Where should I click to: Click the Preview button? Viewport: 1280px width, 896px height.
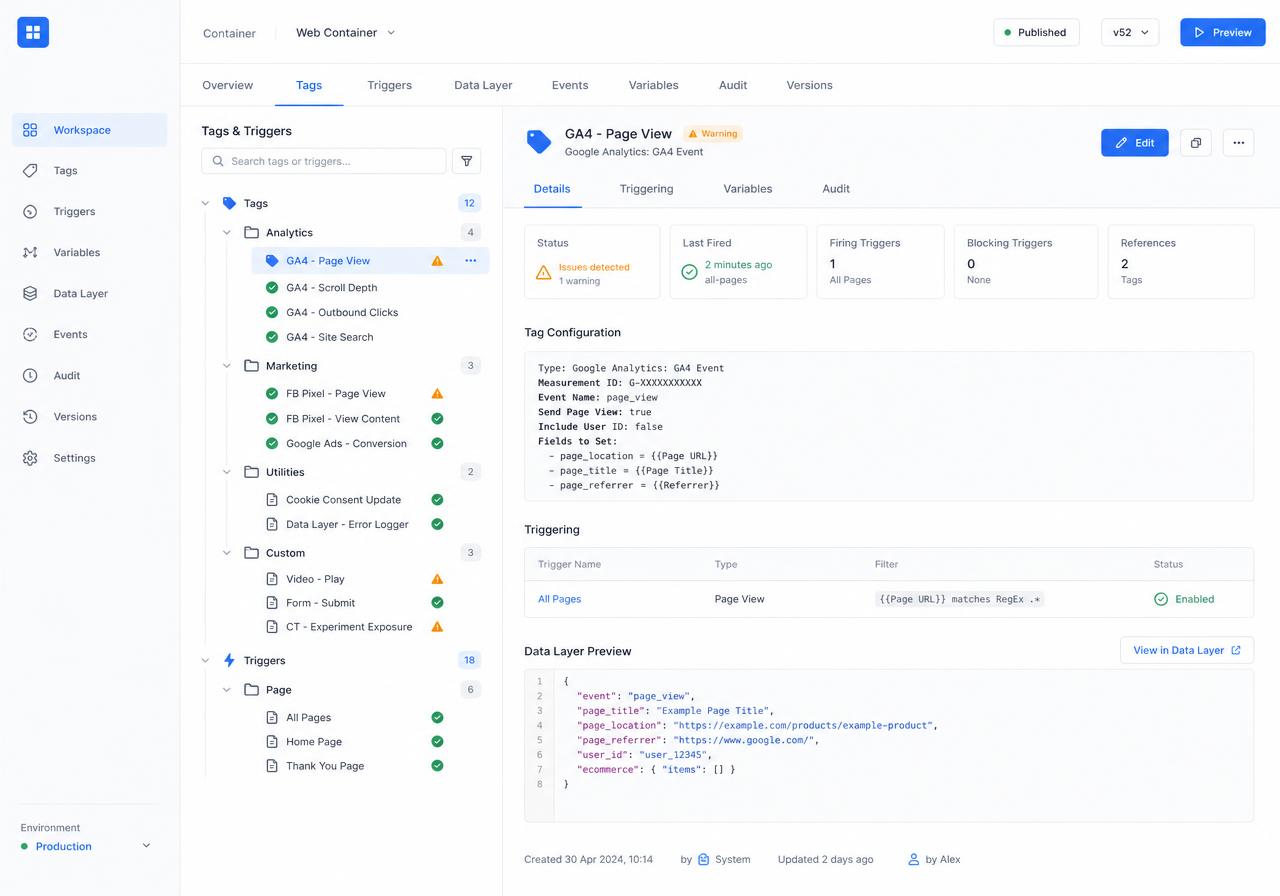point(1223,32)
